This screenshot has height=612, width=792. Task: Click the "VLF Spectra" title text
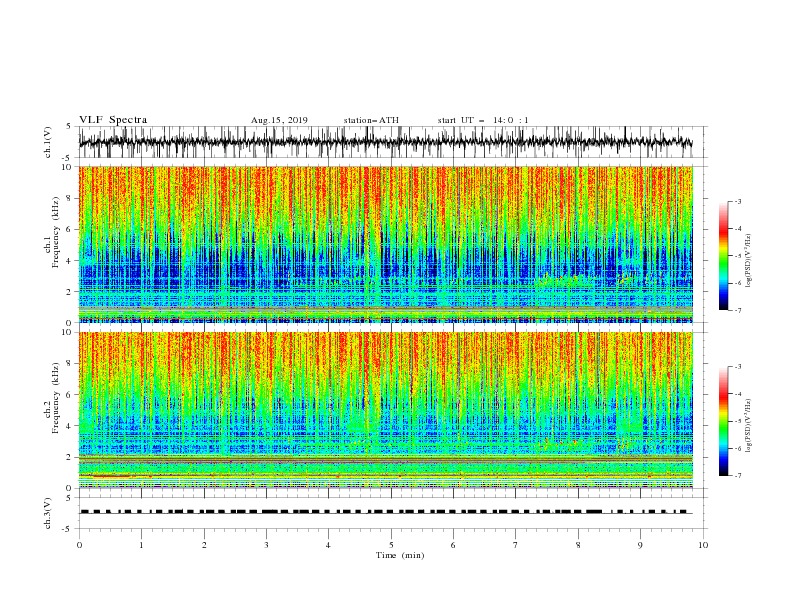click(x=113, y=120)
